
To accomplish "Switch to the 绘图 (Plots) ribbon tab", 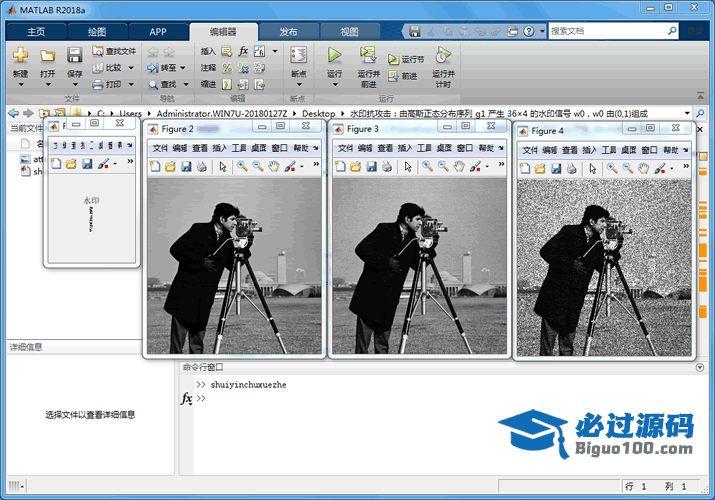I will click(x=97, y=31).
